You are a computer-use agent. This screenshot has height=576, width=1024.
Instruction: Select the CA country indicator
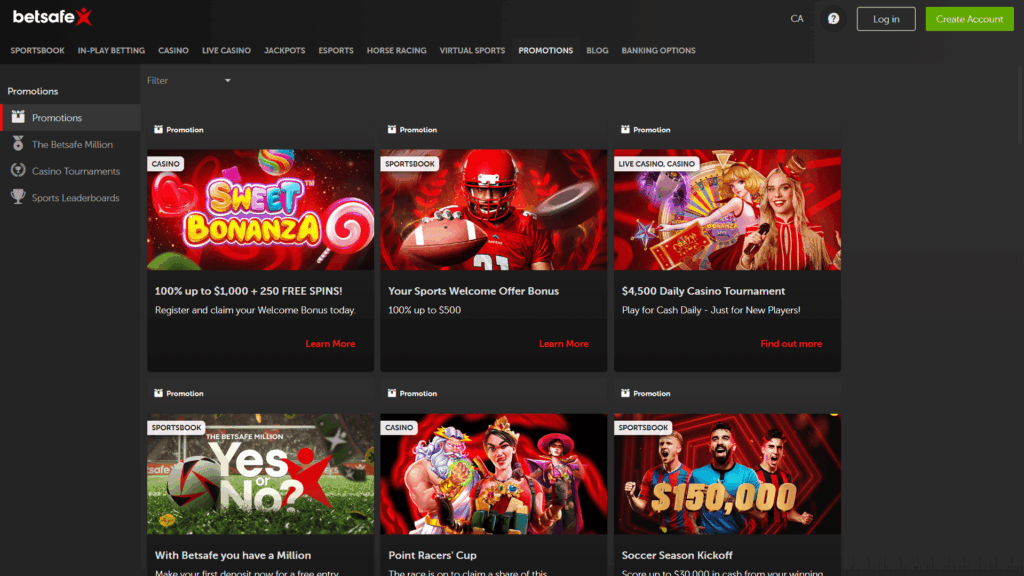797,18
